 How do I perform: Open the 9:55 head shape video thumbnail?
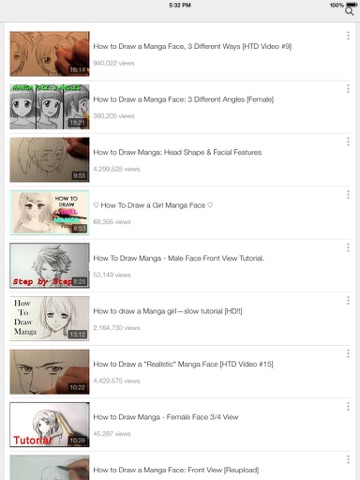click(x=50, y=160)
